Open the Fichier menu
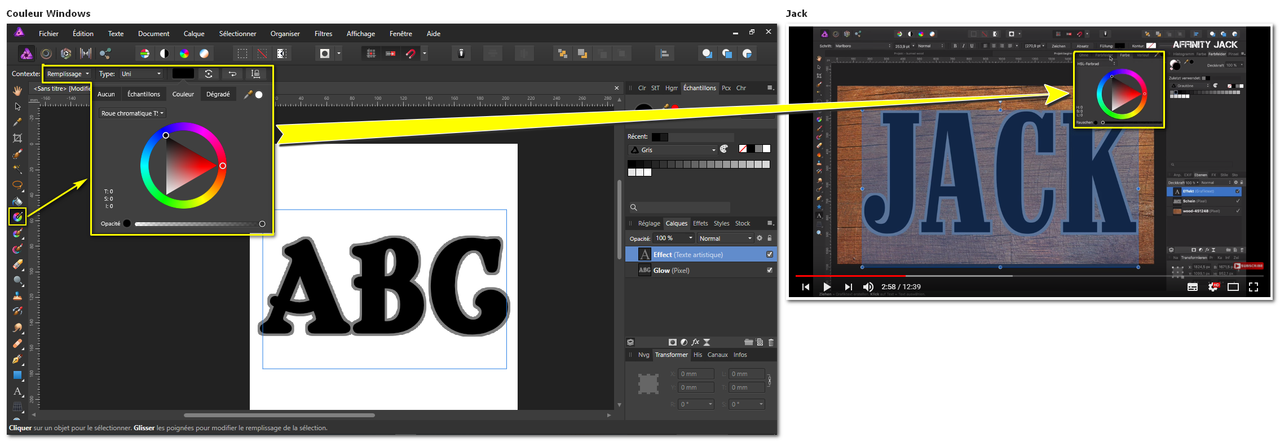 point(48,33)
